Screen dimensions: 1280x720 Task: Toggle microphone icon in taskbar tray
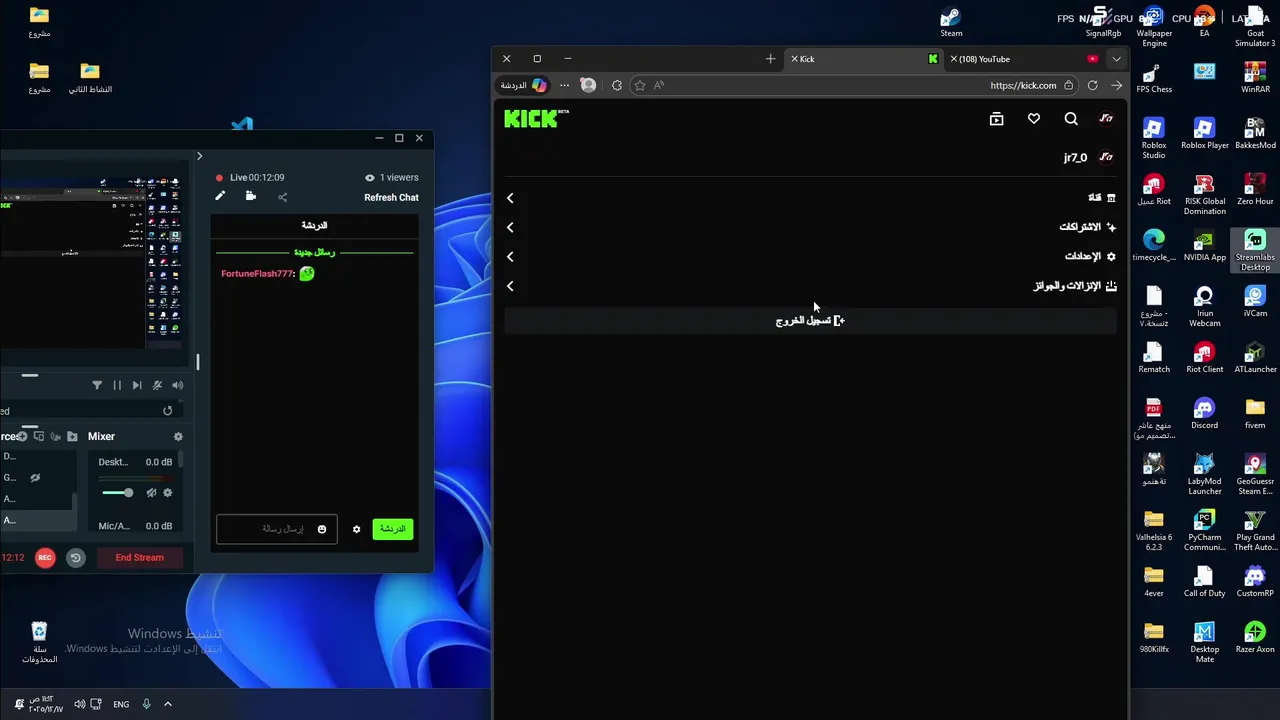pyautogui.click(x=146, y=704)
